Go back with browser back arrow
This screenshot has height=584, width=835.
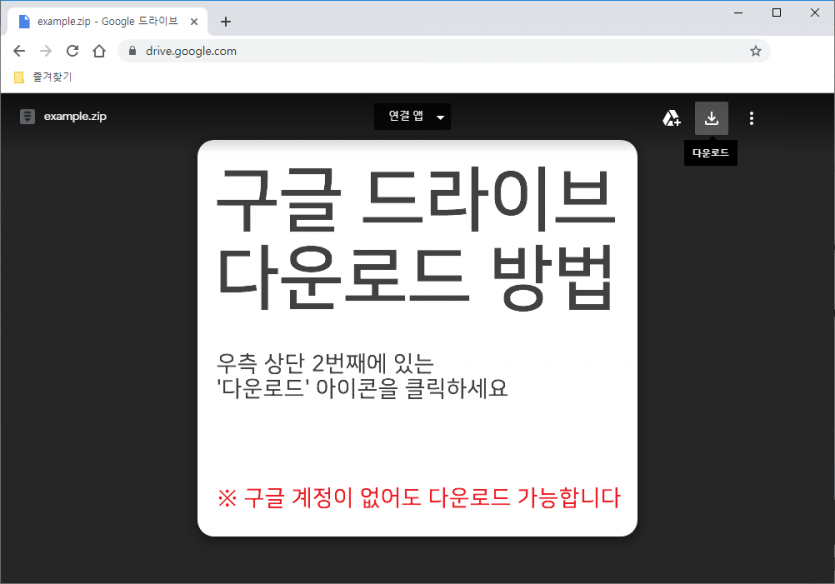(19, 51)
